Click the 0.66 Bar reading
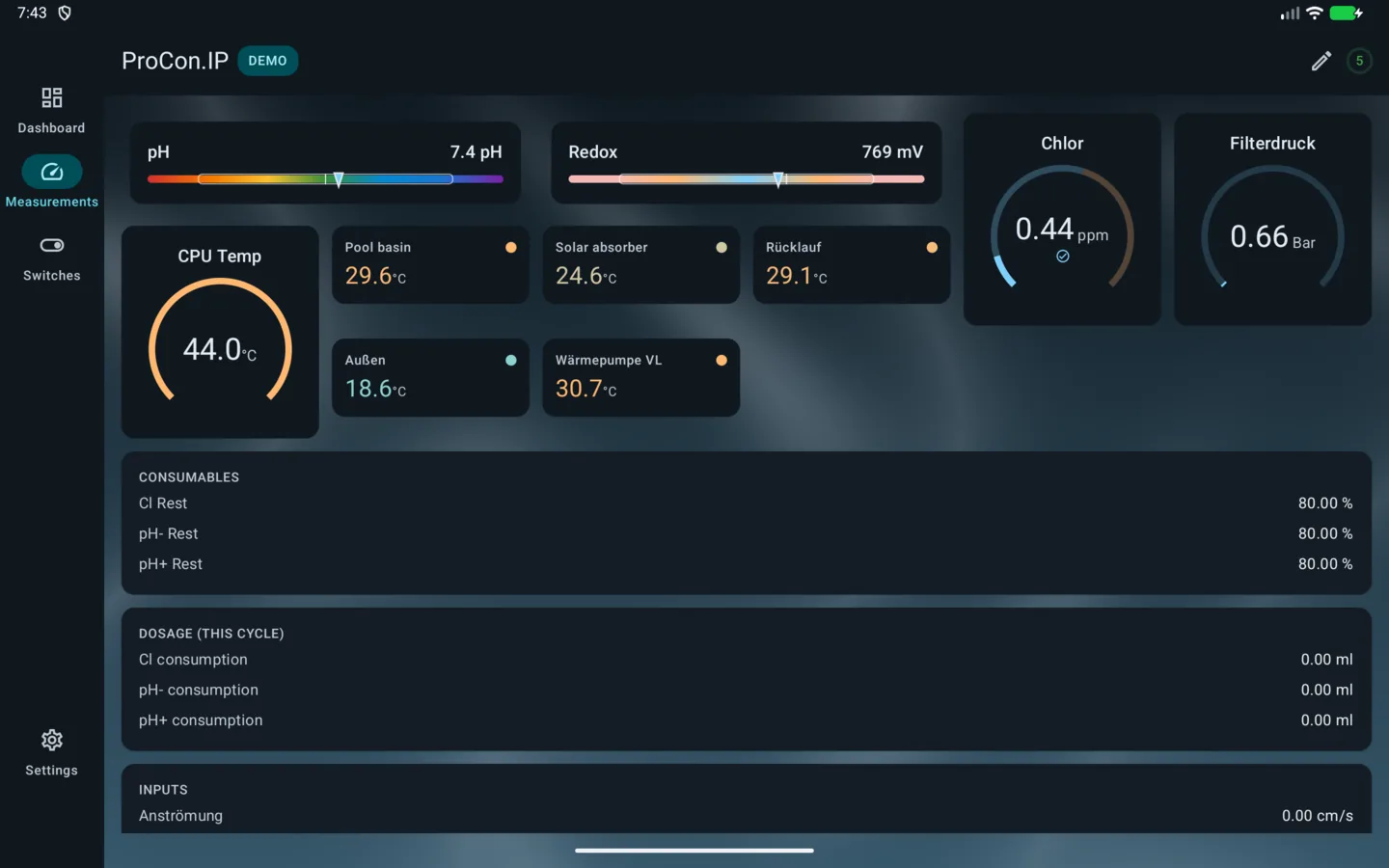This screenshot has height=868, width=1389. click(x=1272, y=237)
